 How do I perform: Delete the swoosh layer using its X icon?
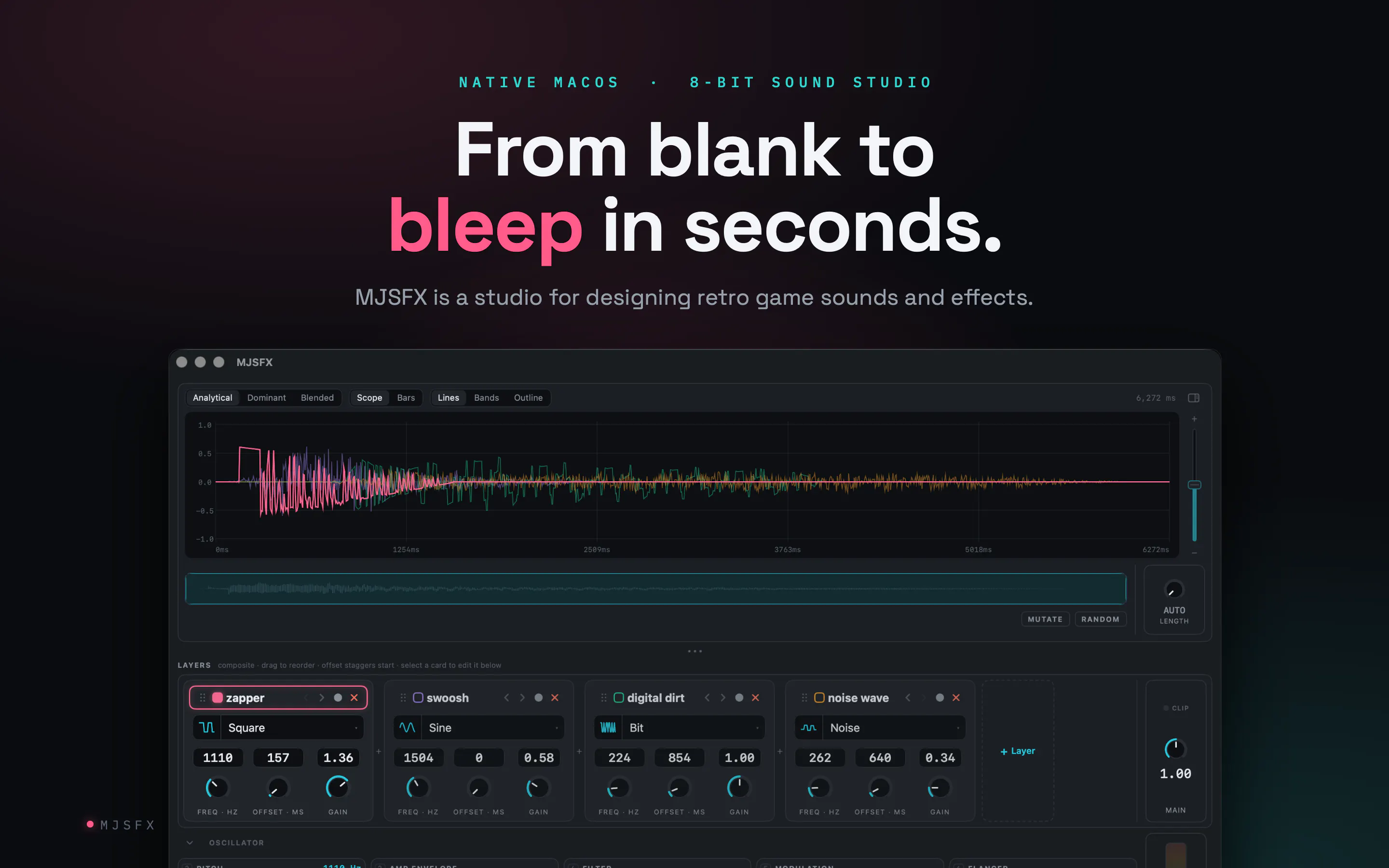pyautogui.click(x=555, y=697)
